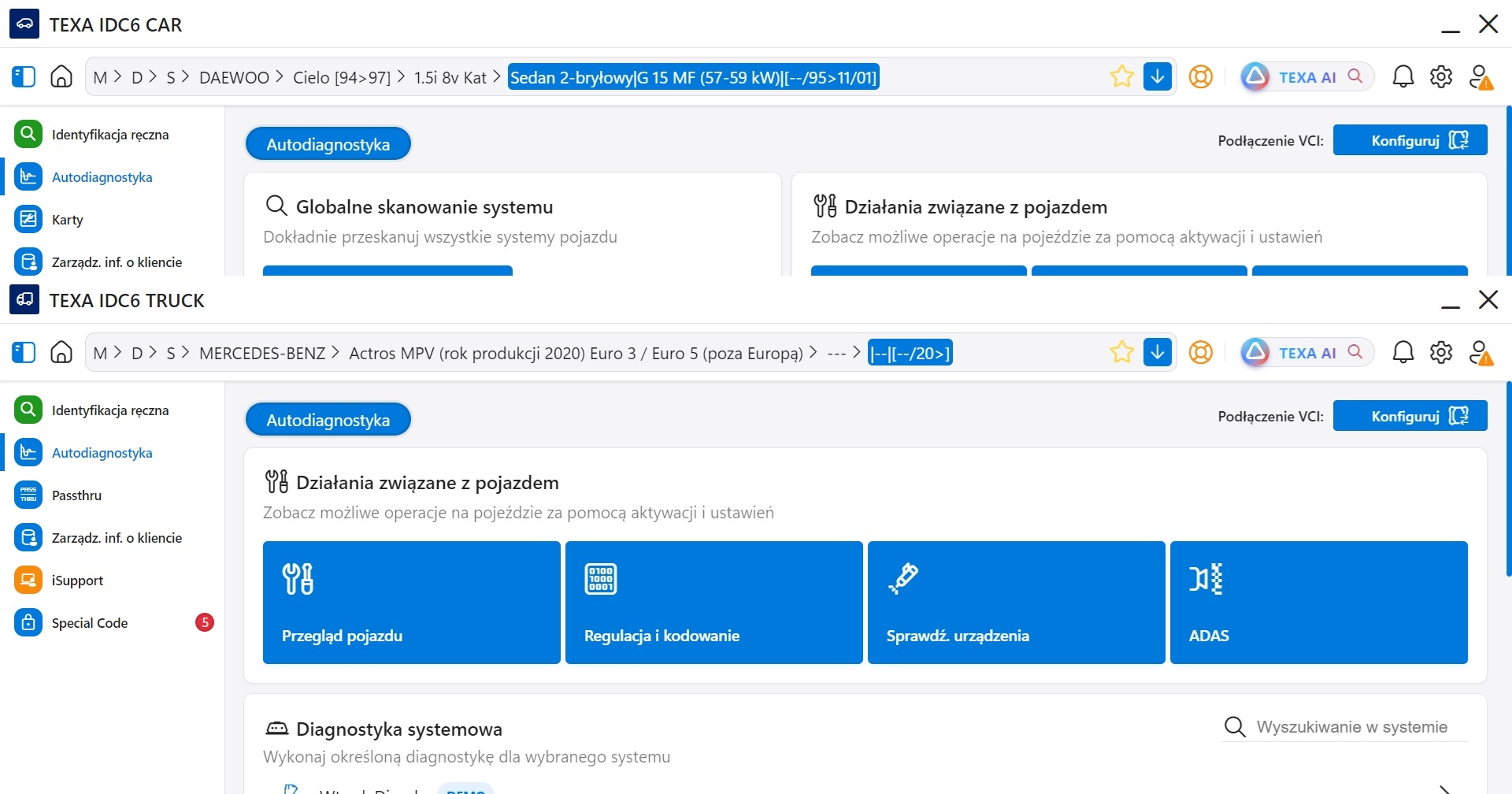Open download arrow button in TRUCK window
1512x794 pixels.
pos(1158,352)
